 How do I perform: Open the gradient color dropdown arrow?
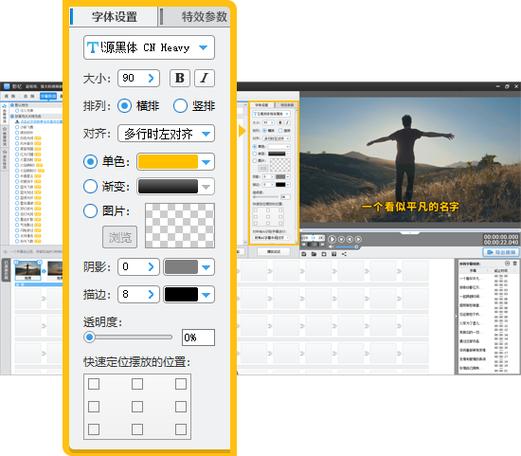pos(206,187)
